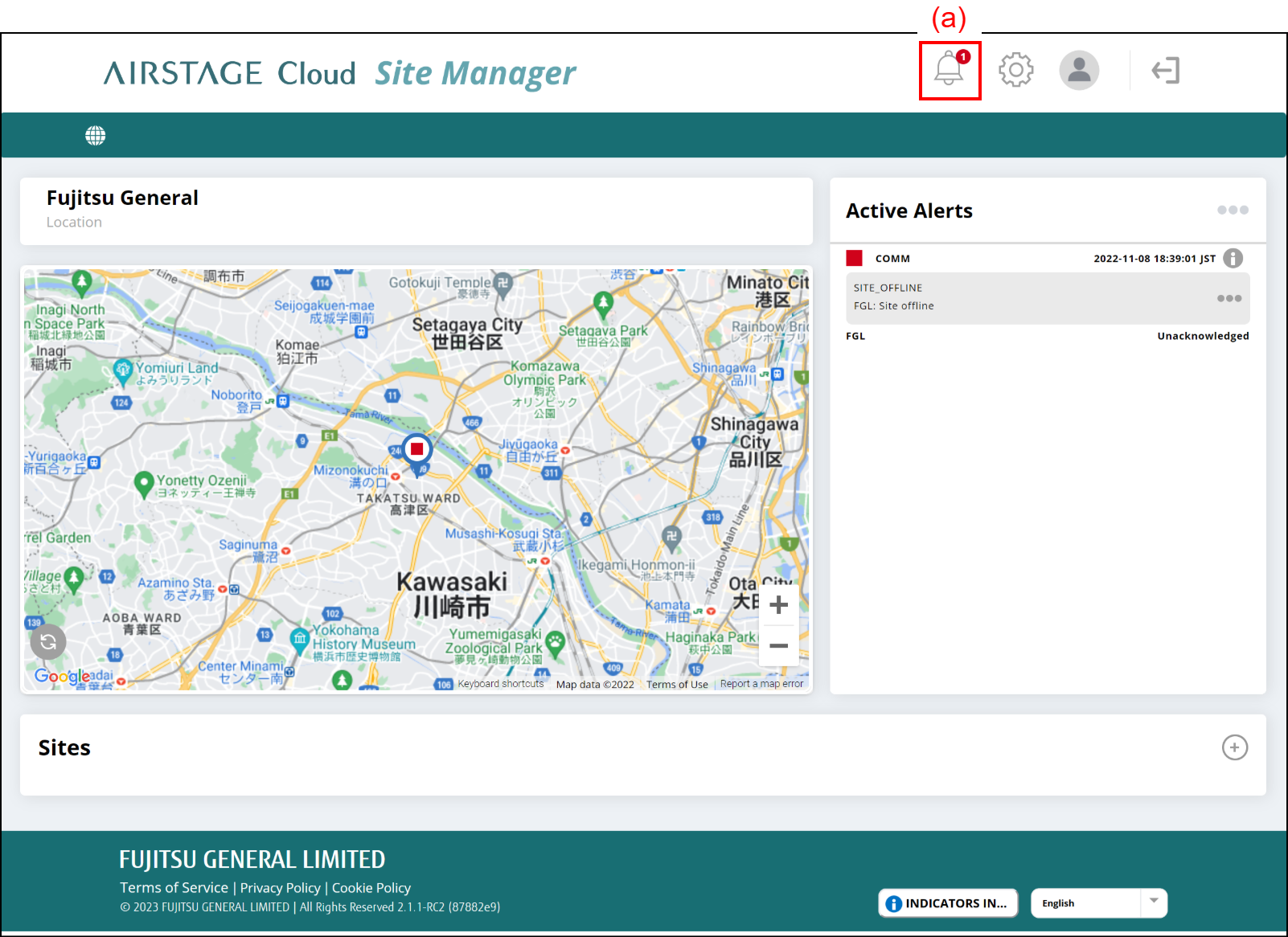
Task: Zoom in on the map
Action: (778, 605)
